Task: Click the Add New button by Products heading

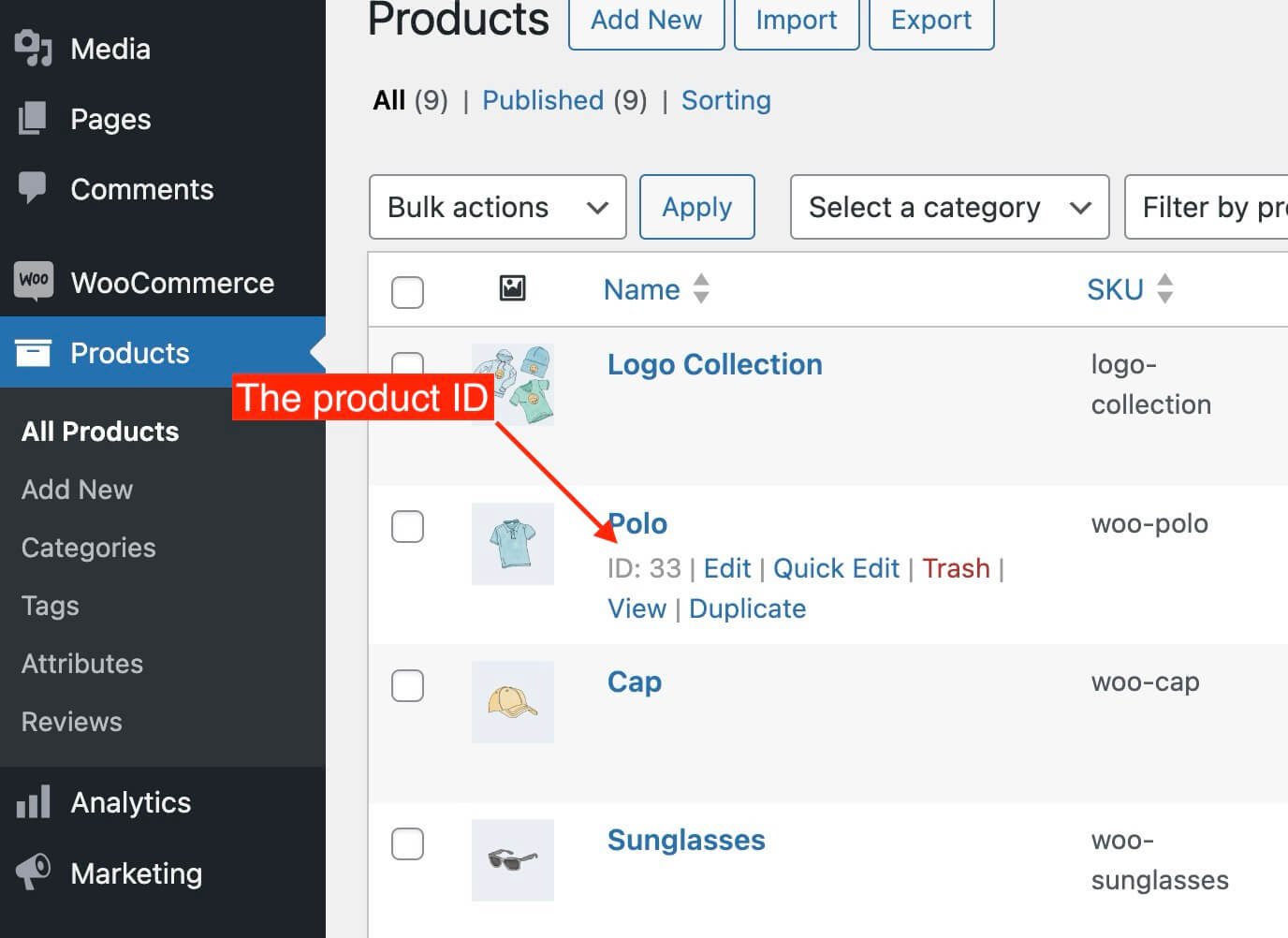Action: (647, 20)
